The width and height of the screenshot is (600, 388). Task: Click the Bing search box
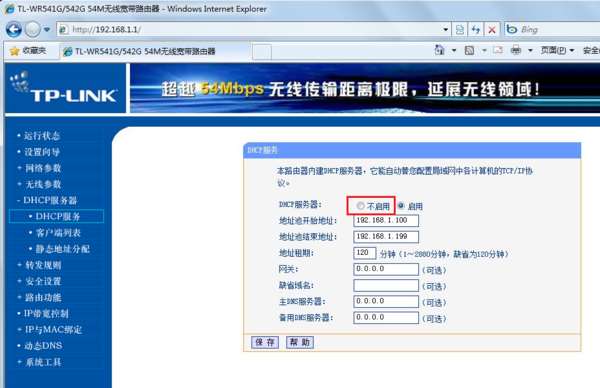(x=552, y=29)
